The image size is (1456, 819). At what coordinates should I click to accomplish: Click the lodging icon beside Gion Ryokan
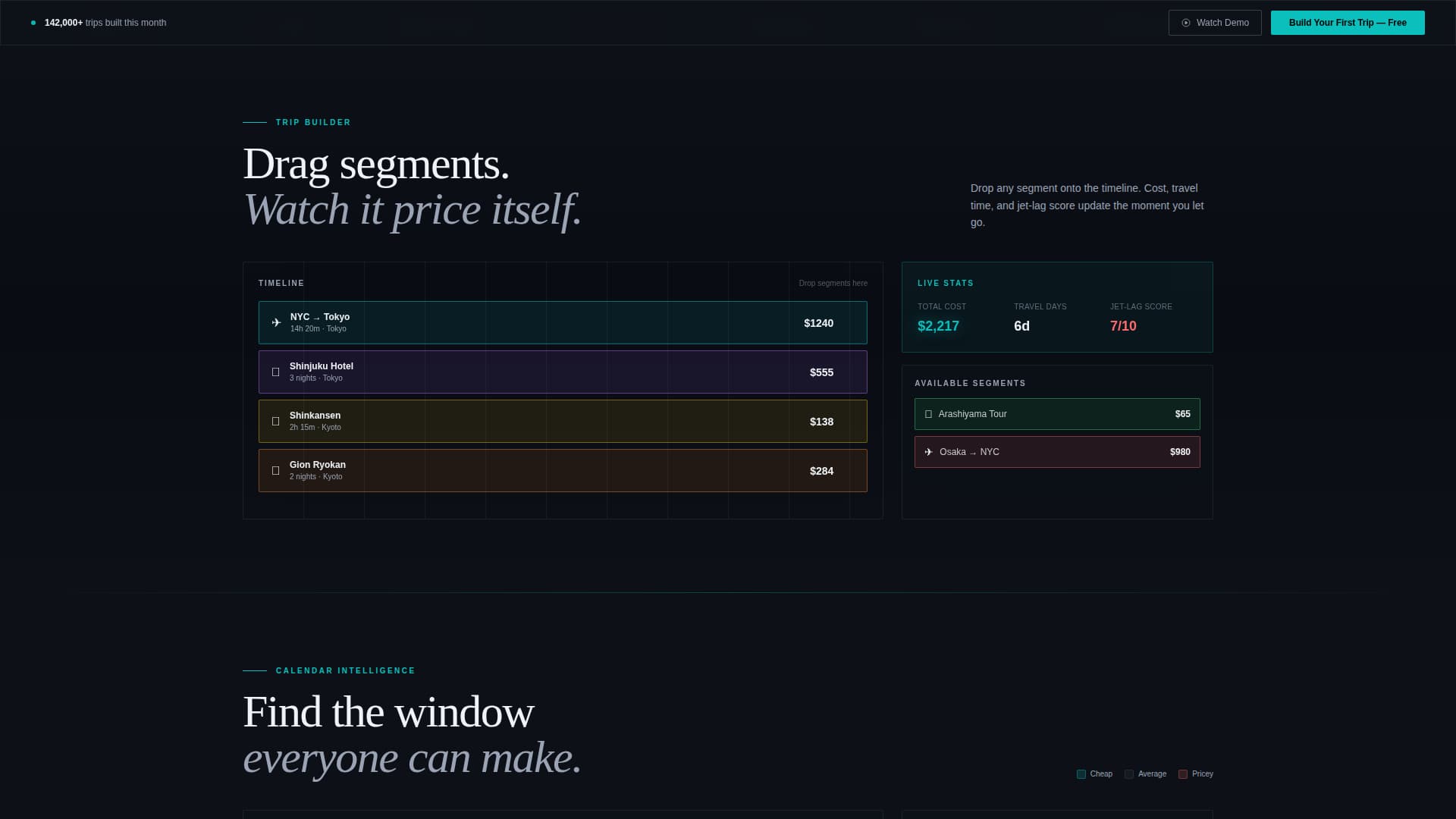click(x=275, y=470)
